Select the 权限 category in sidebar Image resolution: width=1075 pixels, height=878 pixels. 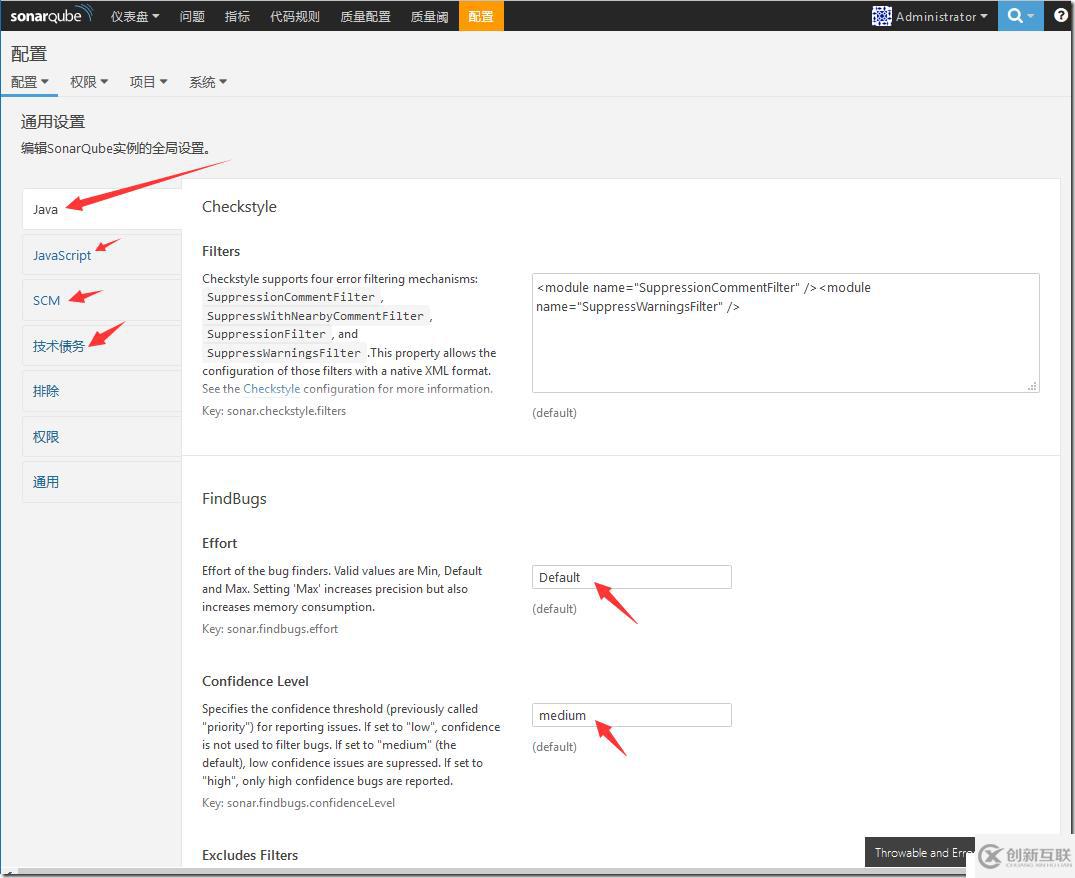tap(101, 437)
